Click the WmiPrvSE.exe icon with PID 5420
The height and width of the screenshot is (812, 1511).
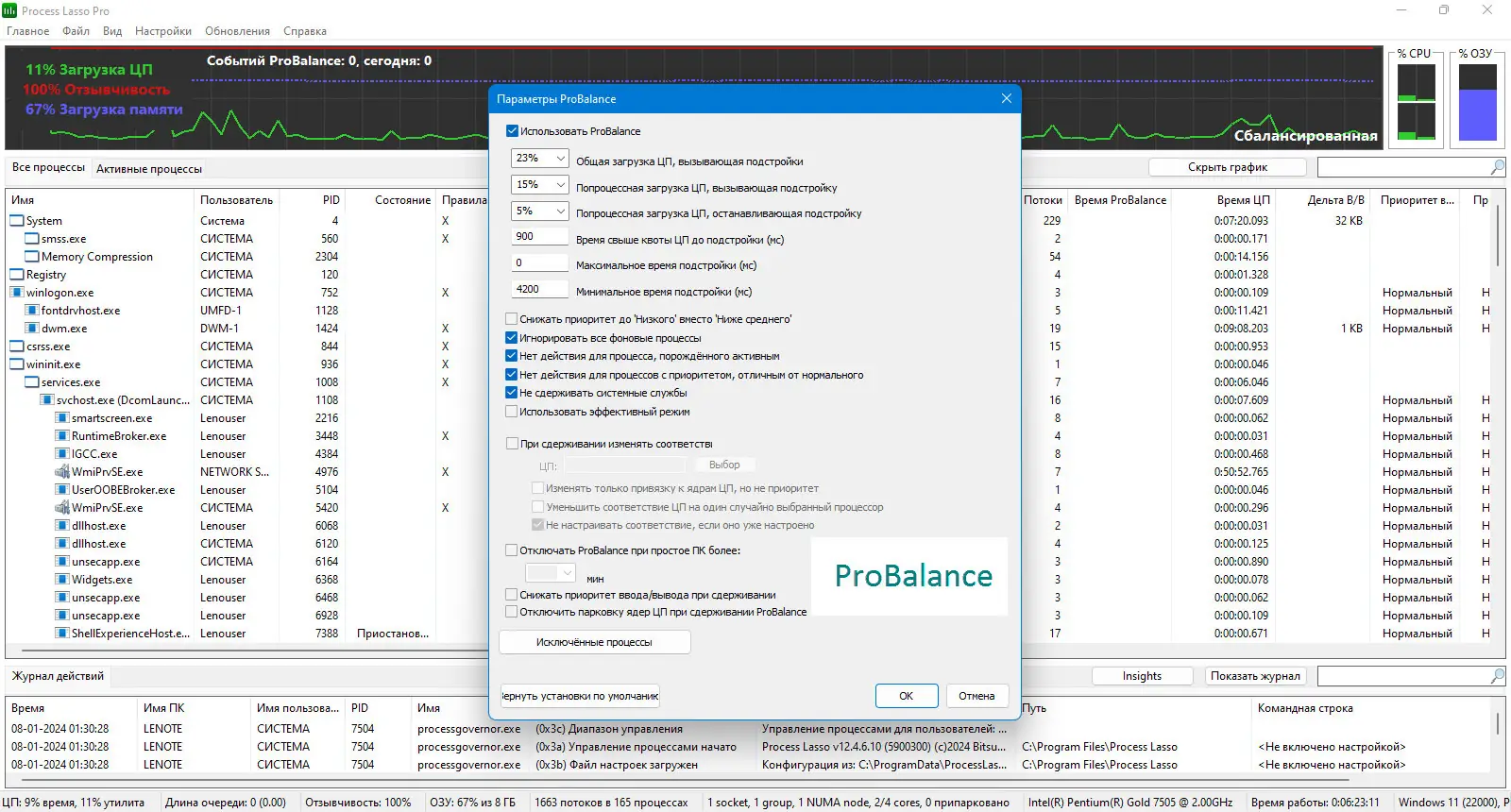point(62,508)
